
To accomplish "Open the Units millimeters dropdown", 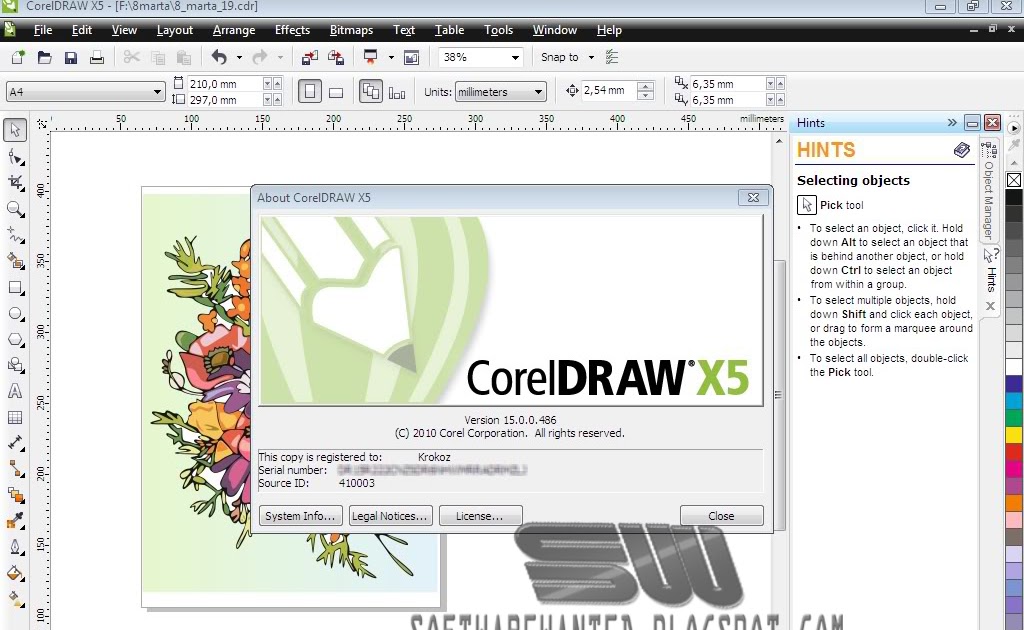I will 538,92.
